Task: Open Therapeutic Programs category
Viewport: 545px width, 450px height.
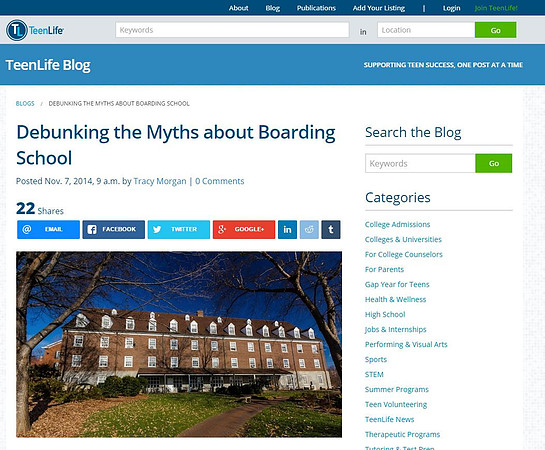Action: [402, 434]
